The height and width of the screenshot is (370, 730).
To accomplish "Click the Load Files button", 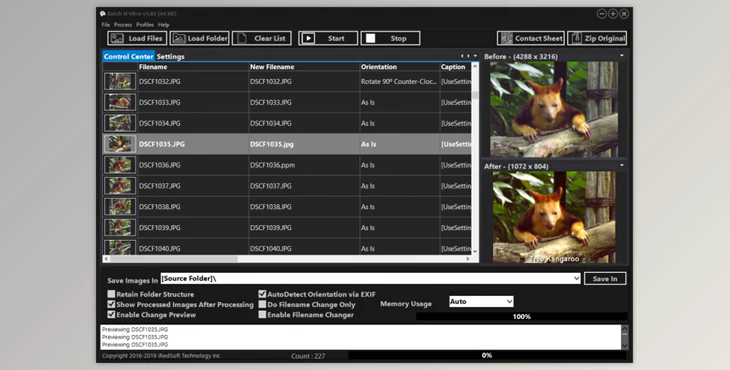I will [137, 38].
